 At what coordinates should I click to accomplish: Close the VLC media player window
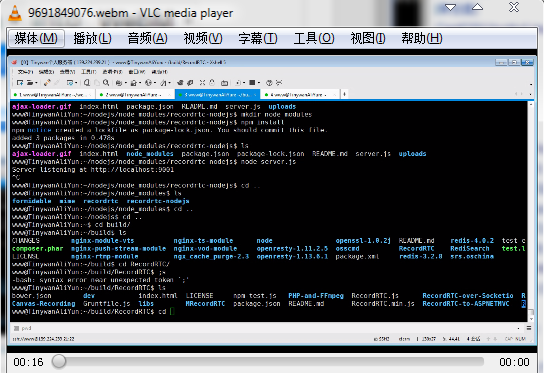[x=514, y=7]
